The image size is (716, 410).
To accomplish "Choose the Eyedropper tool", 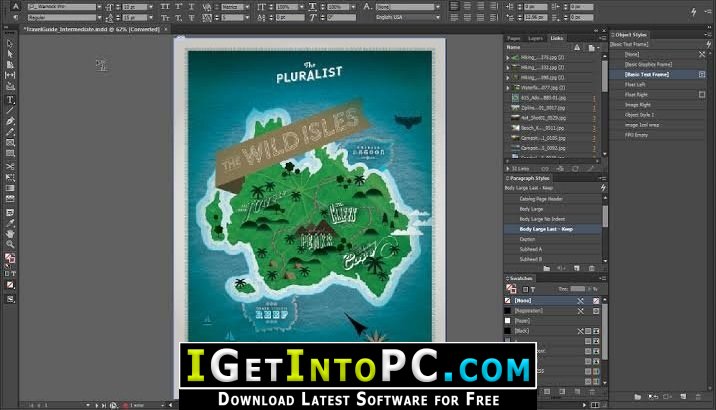I will 10,223.
